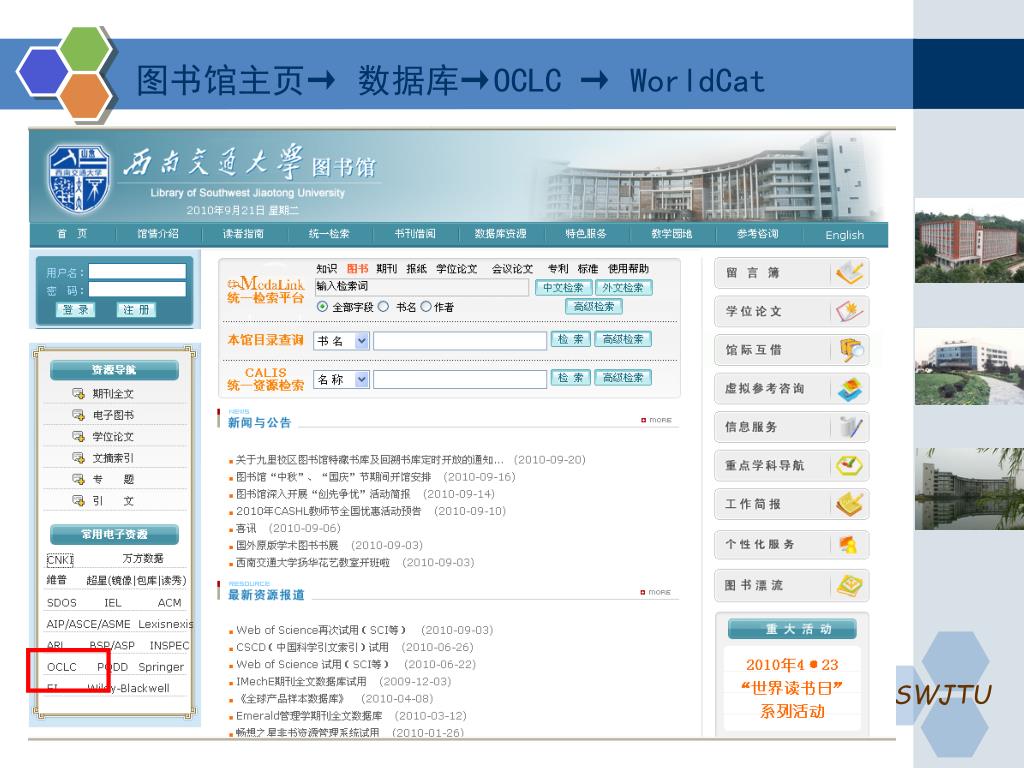Open the 书刊借阅 navigation item
The height and width of the screenshot is (768, 1024).
415,234
